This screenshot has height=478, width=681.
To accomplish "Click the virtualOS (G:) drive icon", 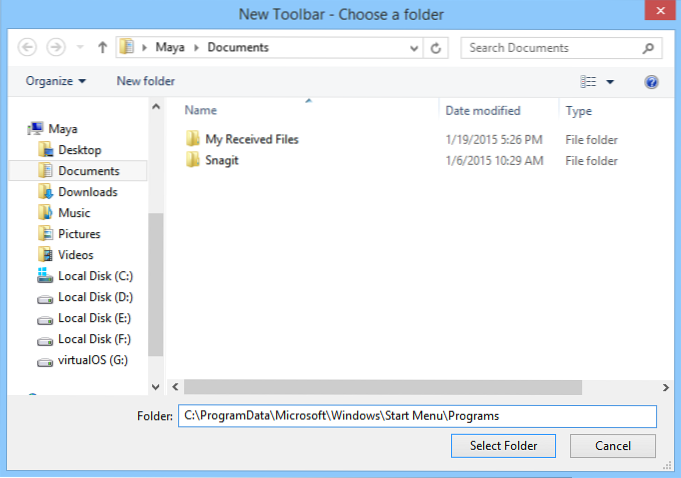I will click(x=45, y=362).
